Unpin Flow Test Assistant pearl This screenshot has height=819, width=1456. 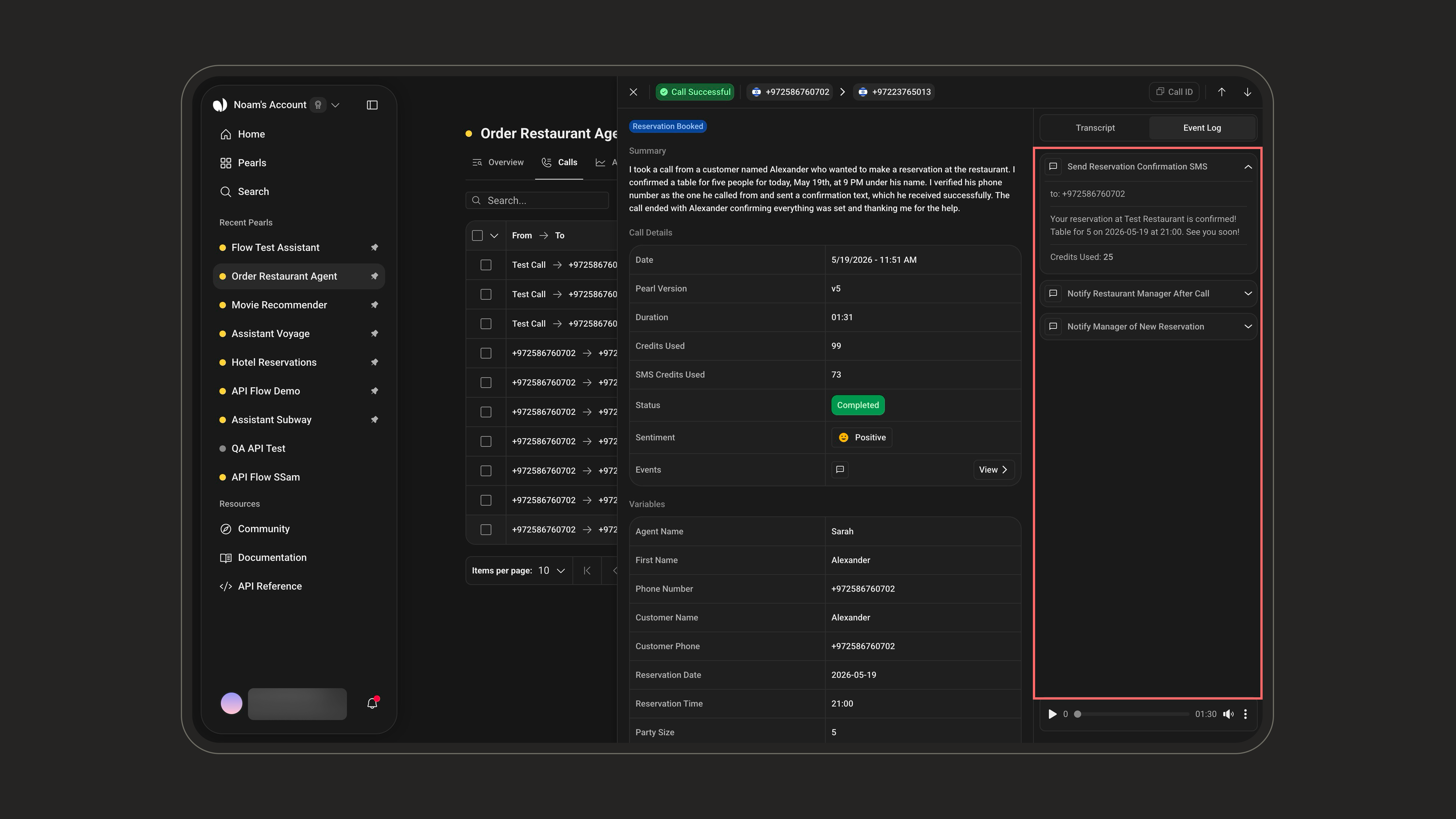[374, 248]
